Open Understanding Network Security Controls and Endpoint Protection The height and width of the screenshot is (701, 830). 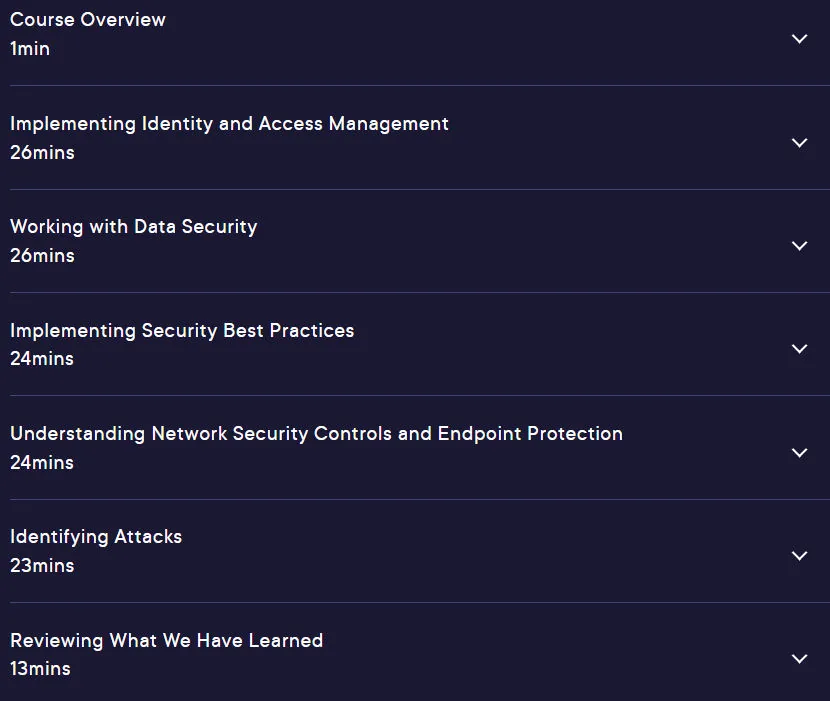click(x=317, y=434)
